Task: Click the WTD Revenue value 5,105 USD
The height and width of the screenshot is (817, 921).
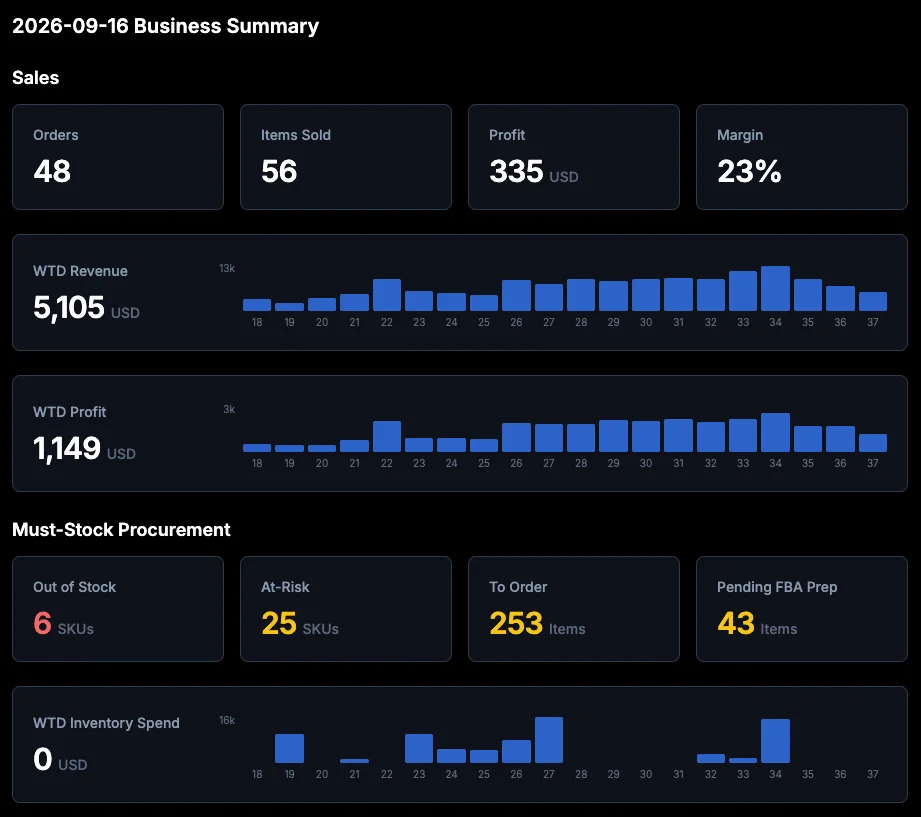Action: [x=86, y=307]
